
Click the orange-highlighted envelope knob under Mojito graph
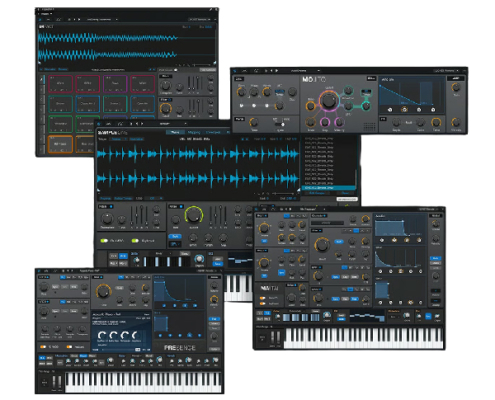[x=404, y=109]
